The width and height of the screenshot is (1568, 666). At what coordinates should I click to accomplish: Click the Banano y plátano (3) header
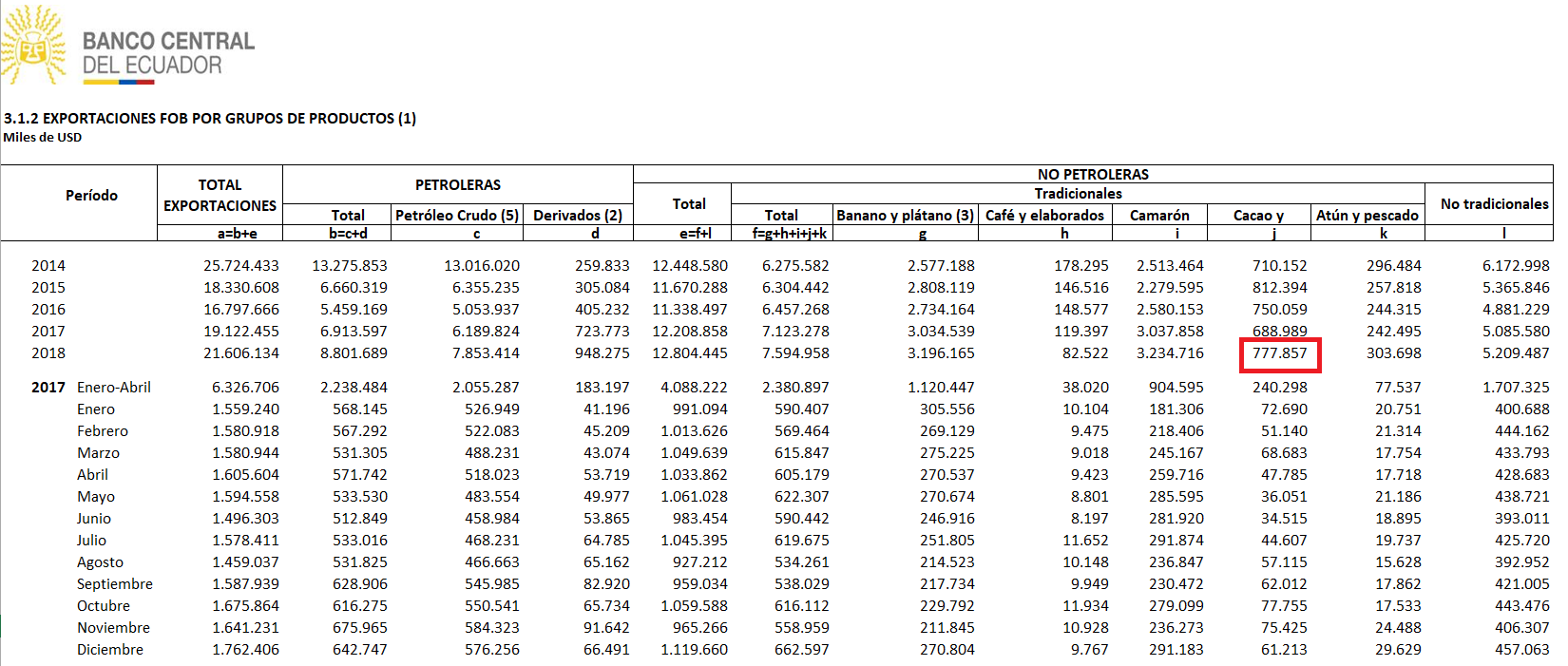[x=905, y=216]
